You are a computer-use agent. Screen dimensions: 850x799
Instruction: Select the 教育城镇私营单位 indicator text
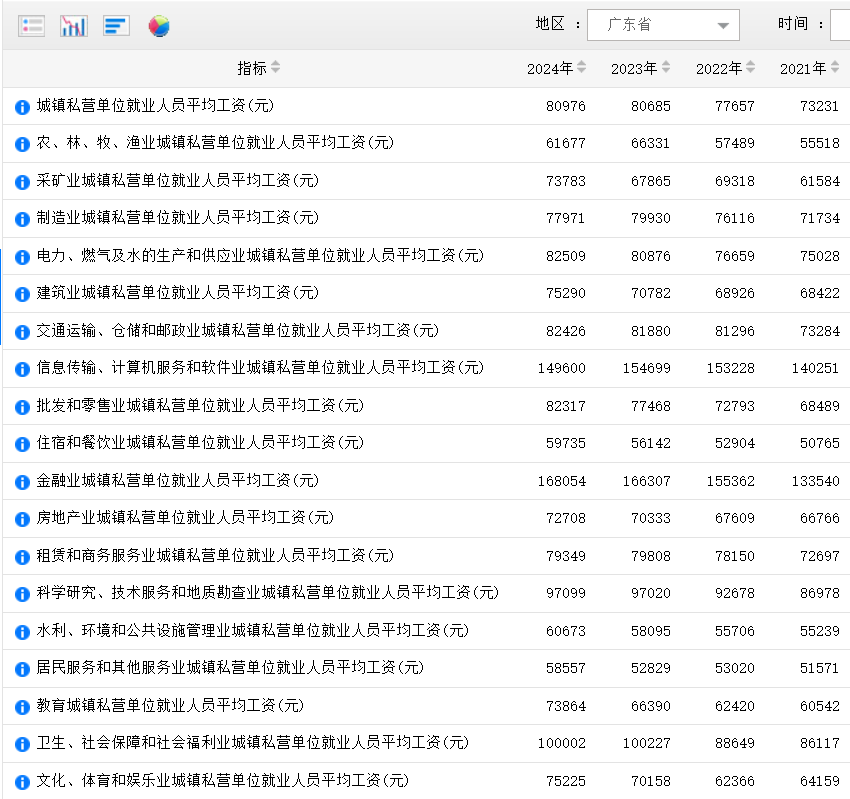pyautogui.click(x=170, y=705)
